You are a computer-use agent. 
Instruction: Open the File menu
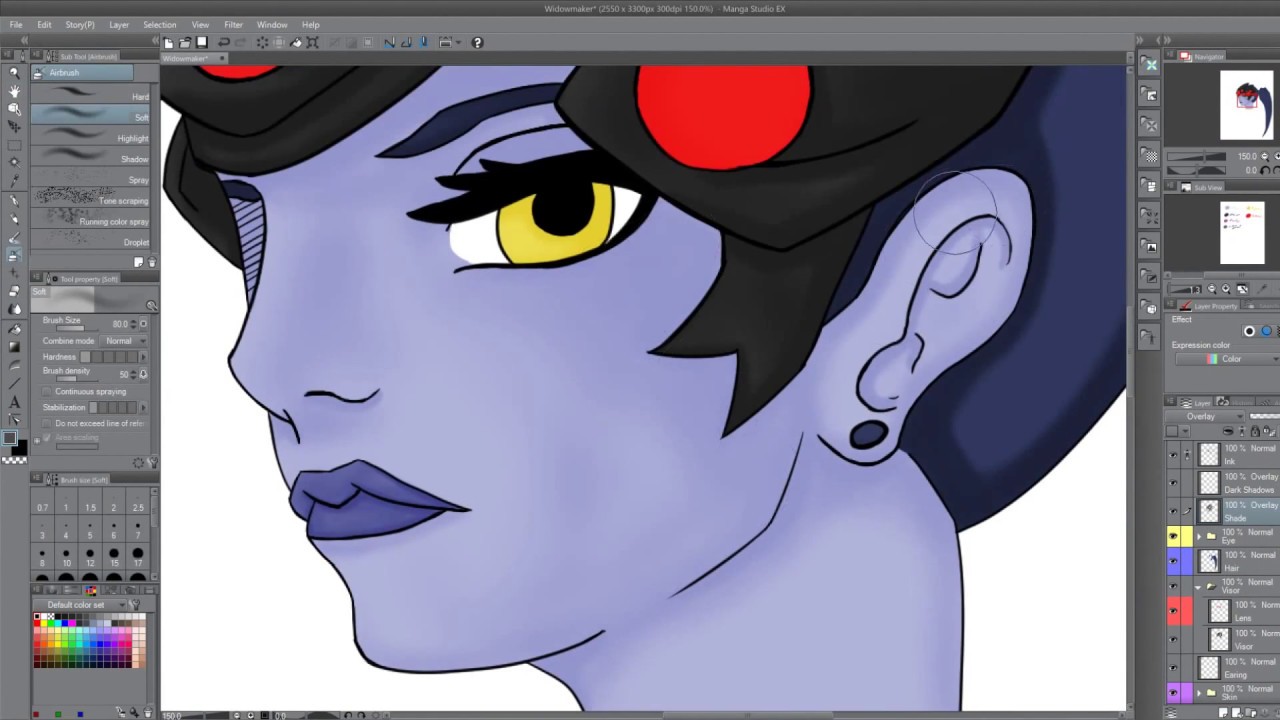(16, 25)
